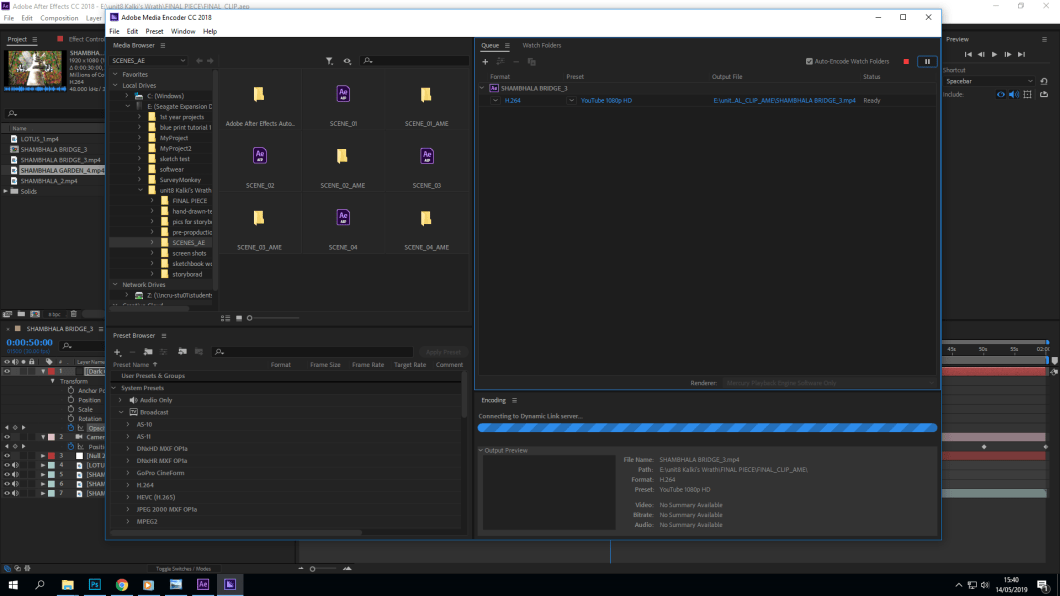The height and width of the screenshot is (596, 1060).
Task: Stop the queue with red square button
Action: point(906,61)
